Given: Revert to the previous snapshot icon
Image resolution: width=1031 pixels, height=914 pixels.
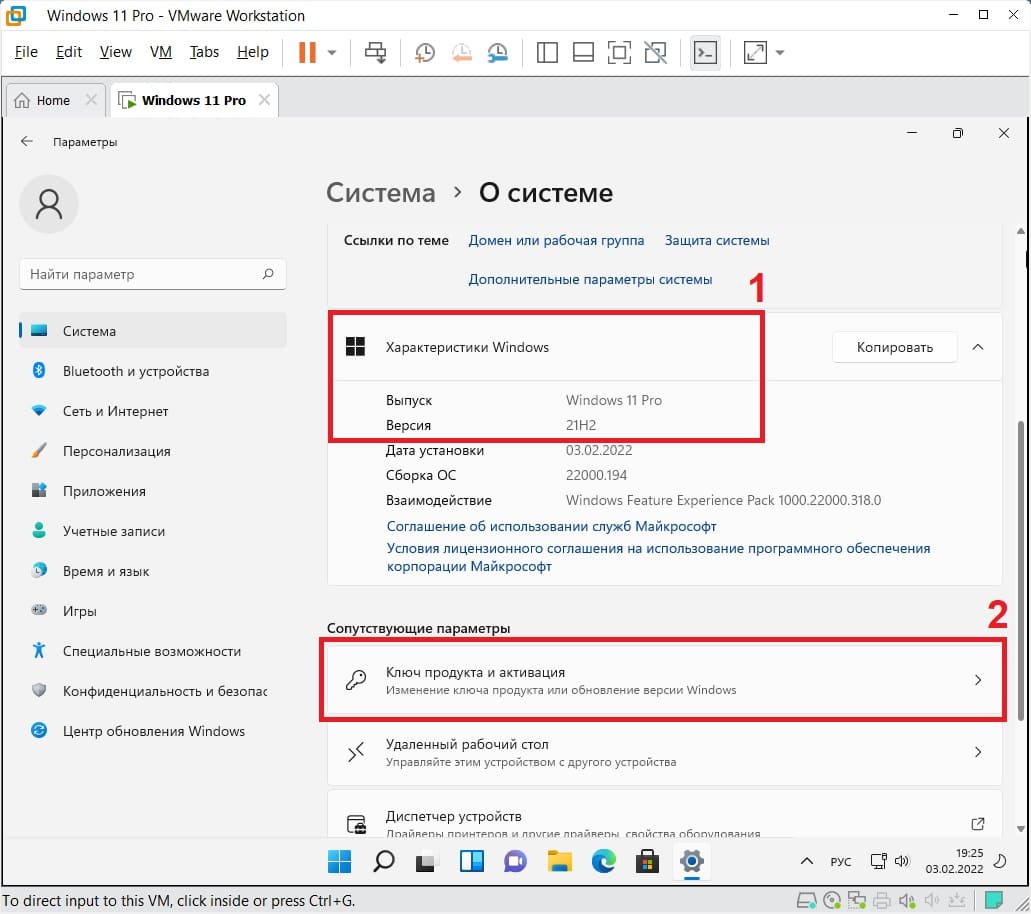Looking at the screenshot, I should coord(462,53).
